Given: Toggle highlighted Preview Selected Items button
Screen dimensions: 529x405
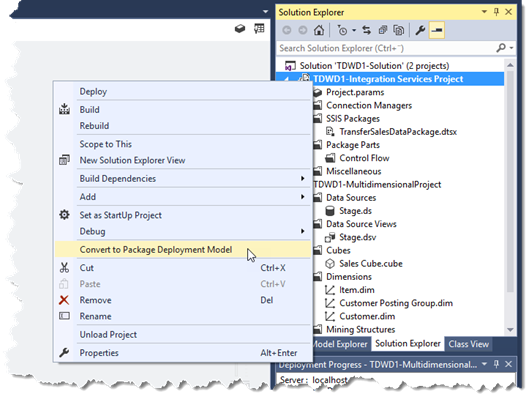Looking at the screenshot, I should (x=437, y=30).
